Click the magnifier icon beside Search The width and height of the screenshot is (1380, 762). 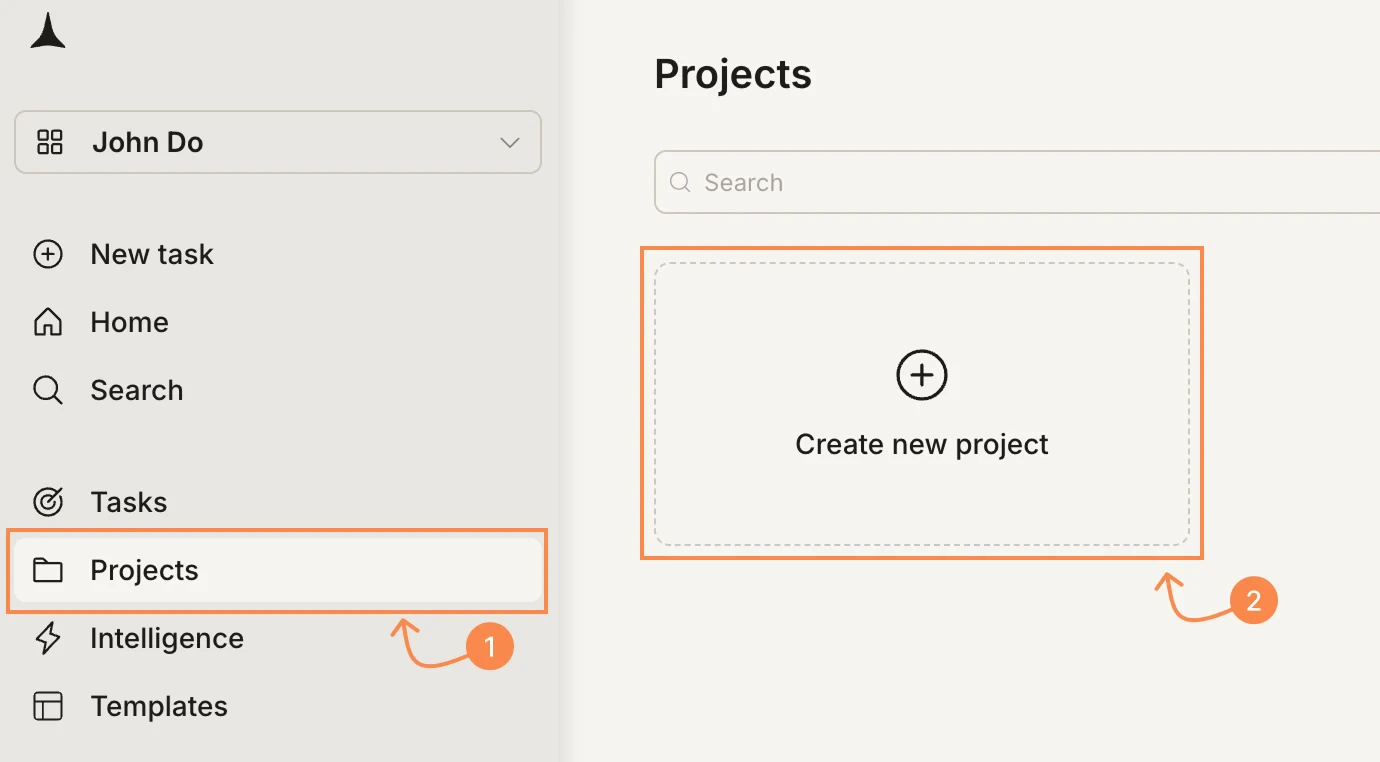tap(48, 390)
